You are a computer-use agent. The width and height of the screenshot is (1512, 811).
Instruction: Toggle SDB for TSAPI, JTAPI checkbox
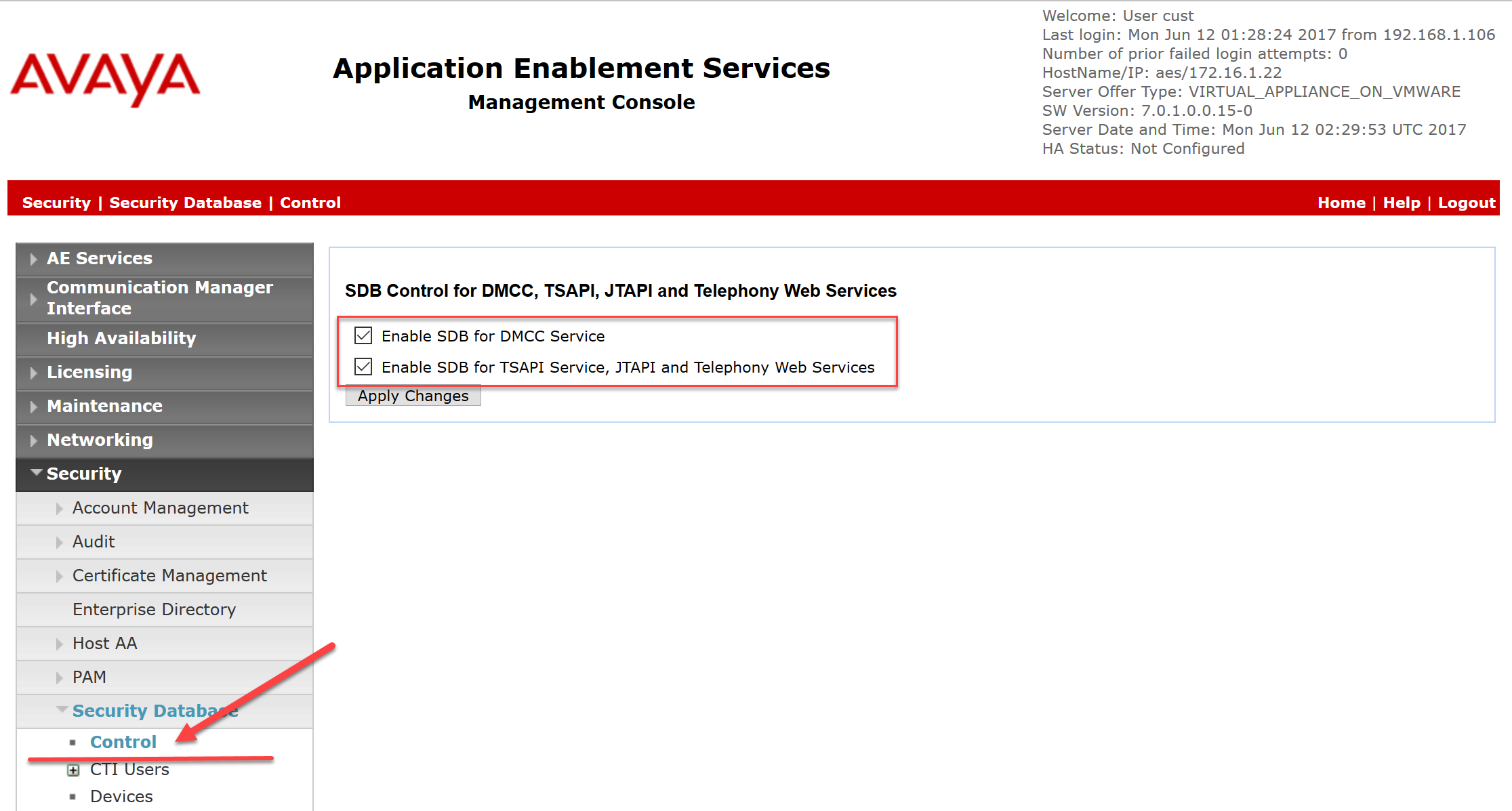coord(363,367)
